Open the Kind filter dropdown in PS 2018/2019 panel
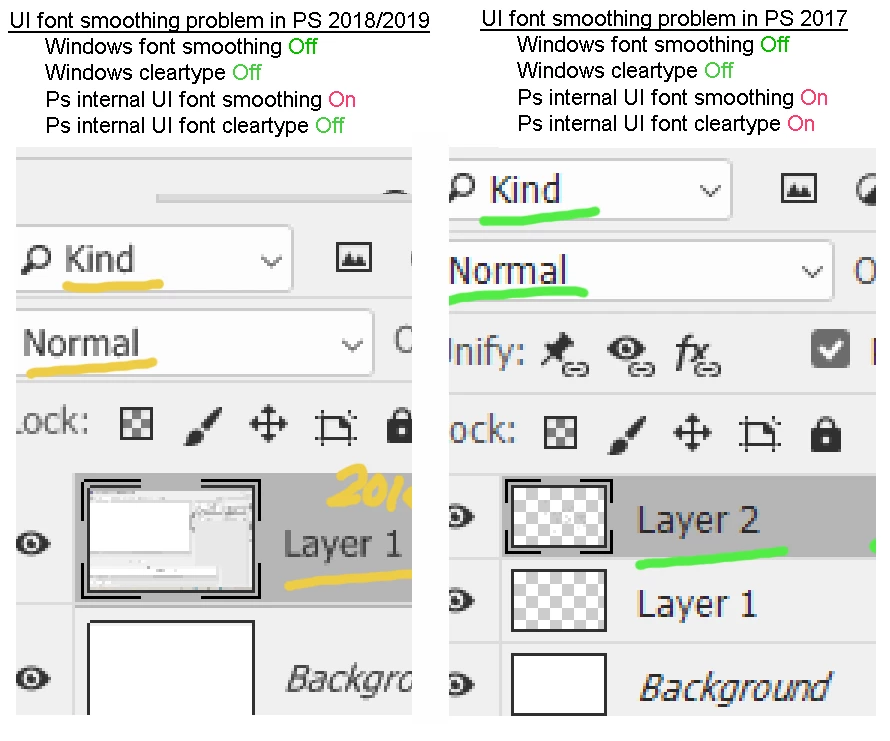 (x=154, y=259)
